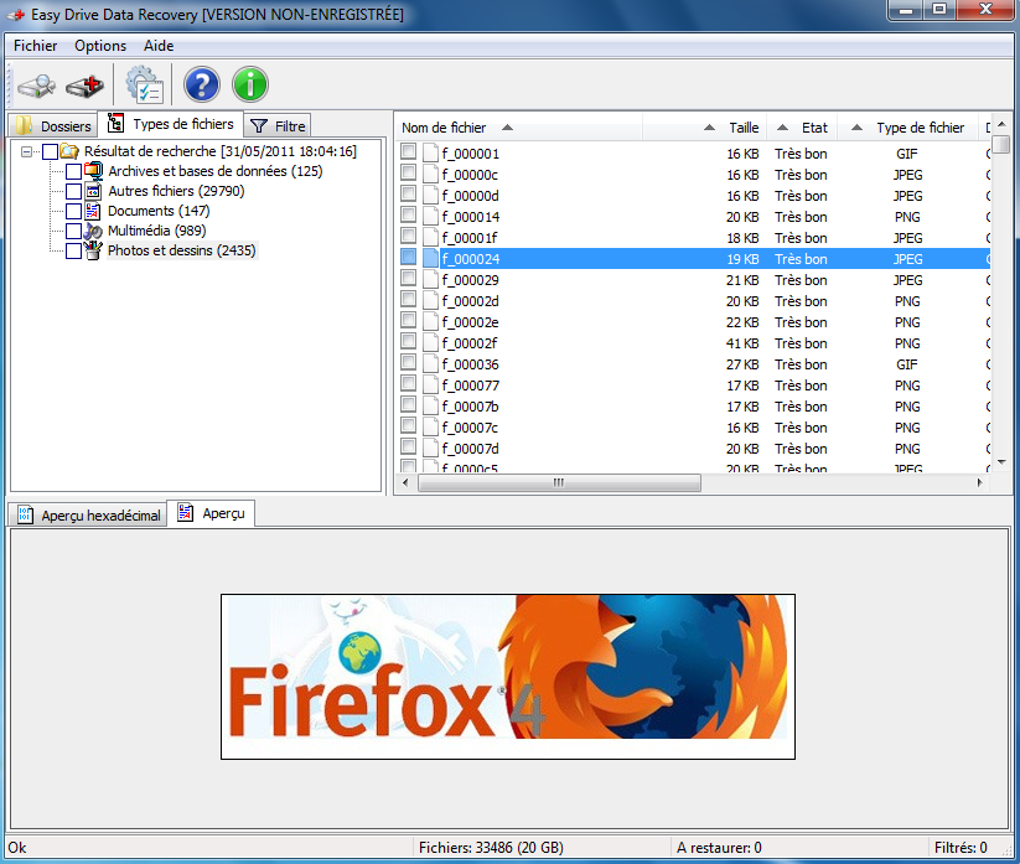Viewport: 1020px width, 864px height.
Task: Tick the checkbox for file f_000001
Action: 409,152
